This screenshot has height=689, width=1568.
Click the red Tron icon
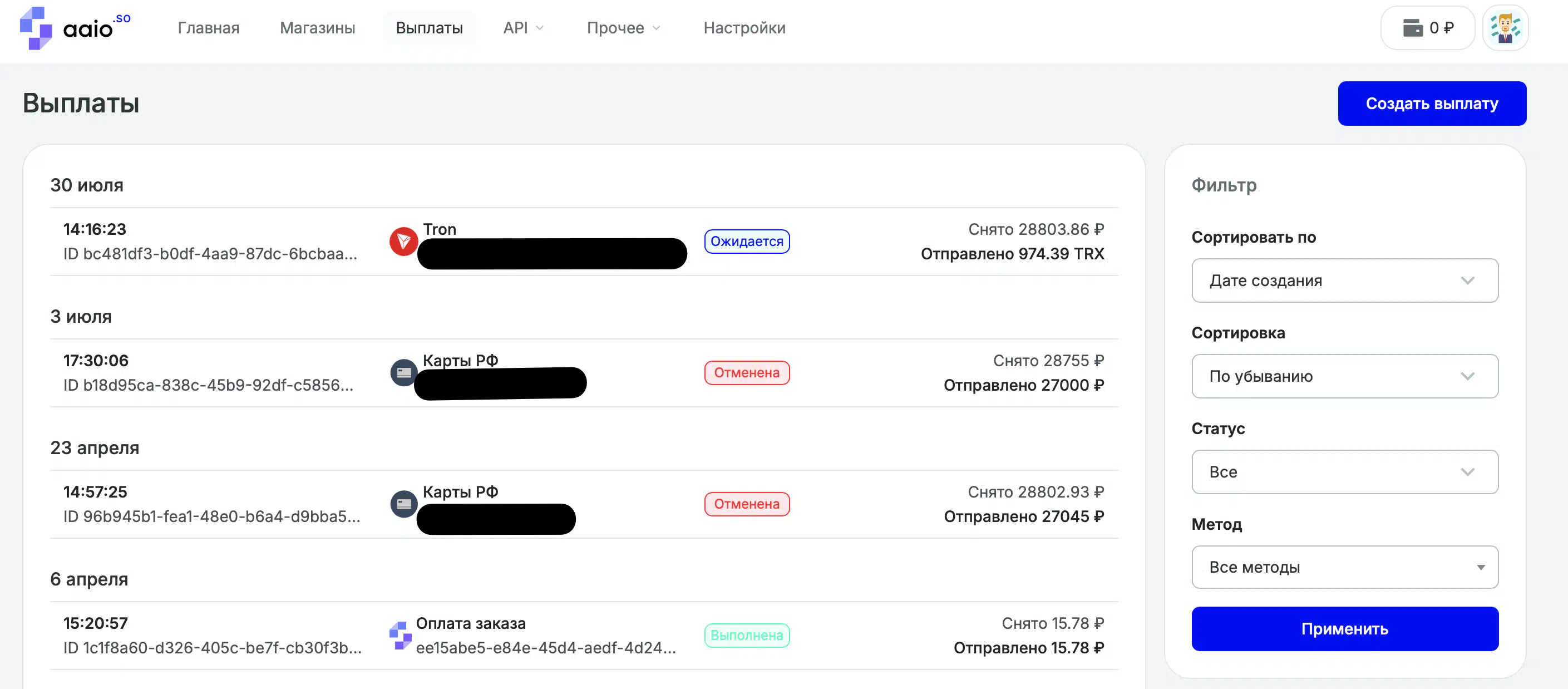point(403,242)
